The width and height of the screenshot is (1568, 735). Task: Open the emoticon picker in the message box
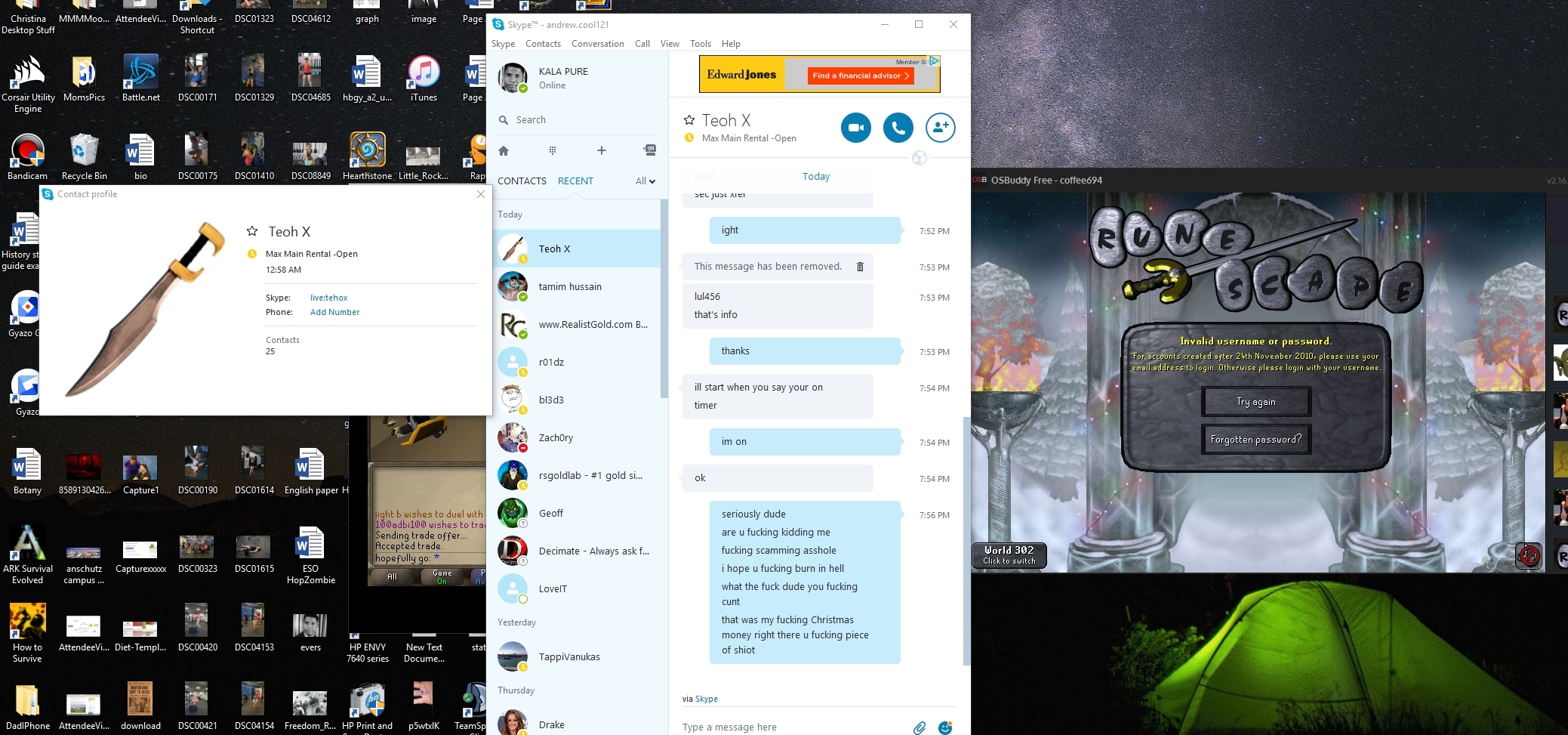(945, 727)
